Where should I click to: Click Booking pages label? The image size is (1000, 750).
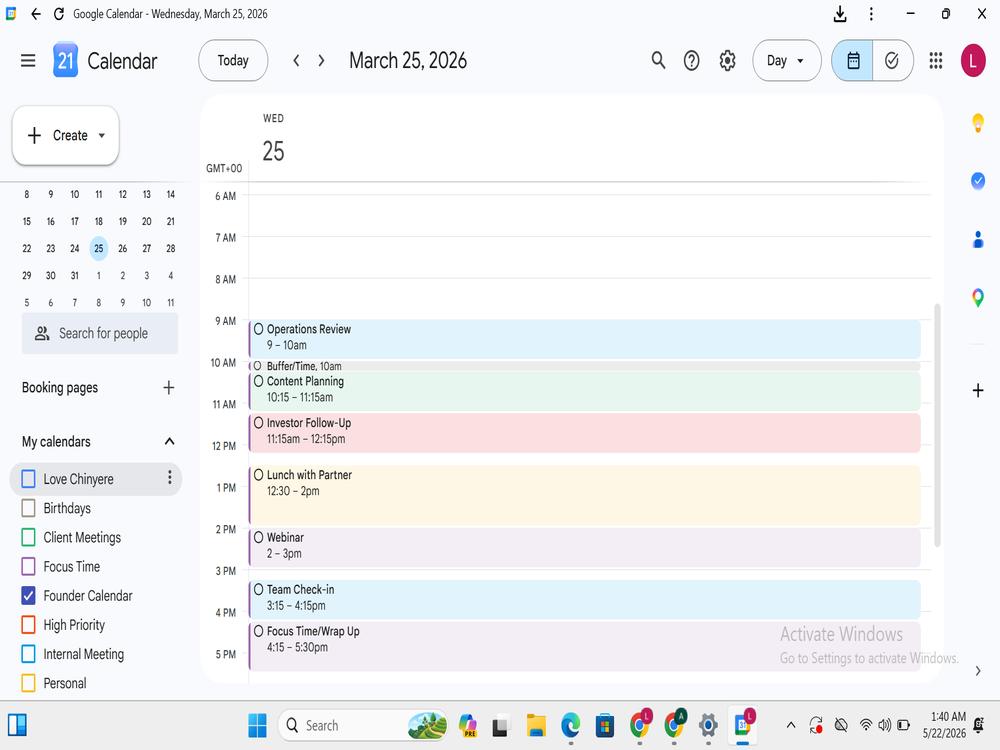(x=60, y=388)
